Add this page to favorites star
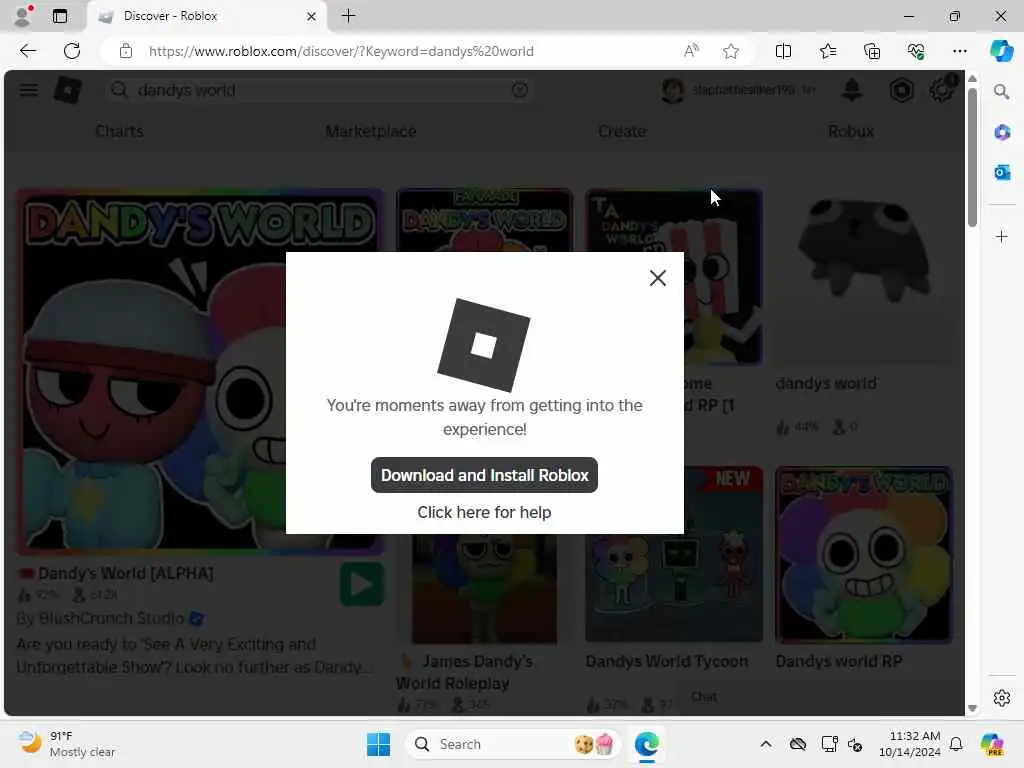 (731, 51)
